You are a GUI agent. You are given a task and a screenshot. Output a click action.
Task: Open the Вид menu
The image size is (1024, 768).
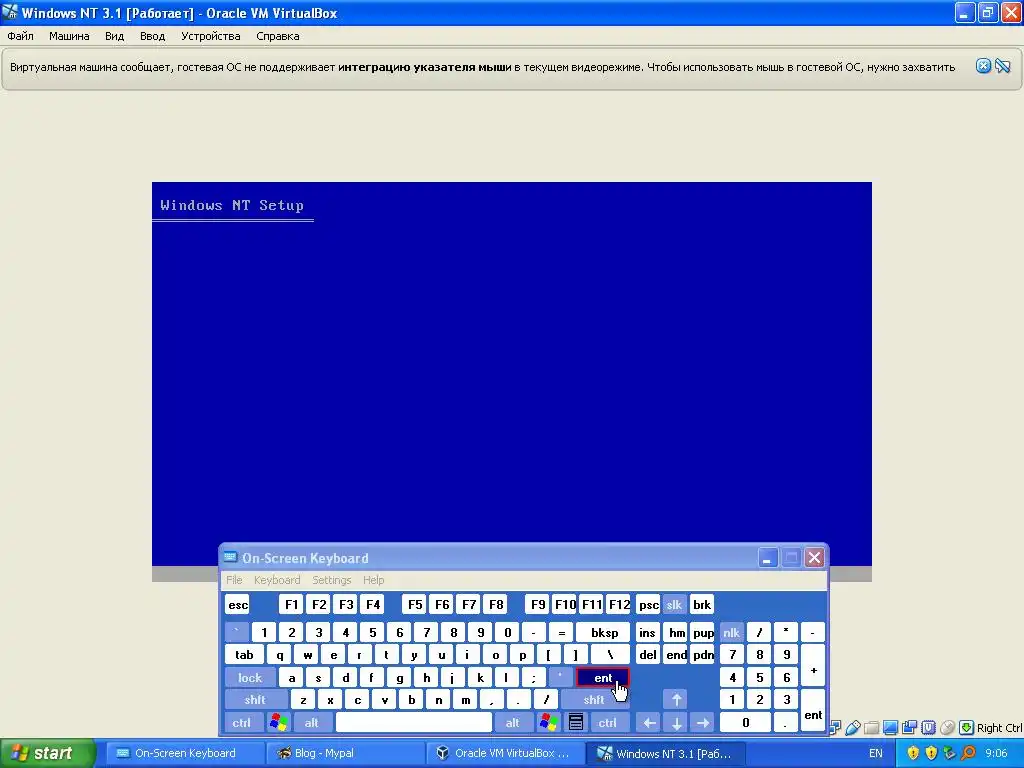coord(114,36)
